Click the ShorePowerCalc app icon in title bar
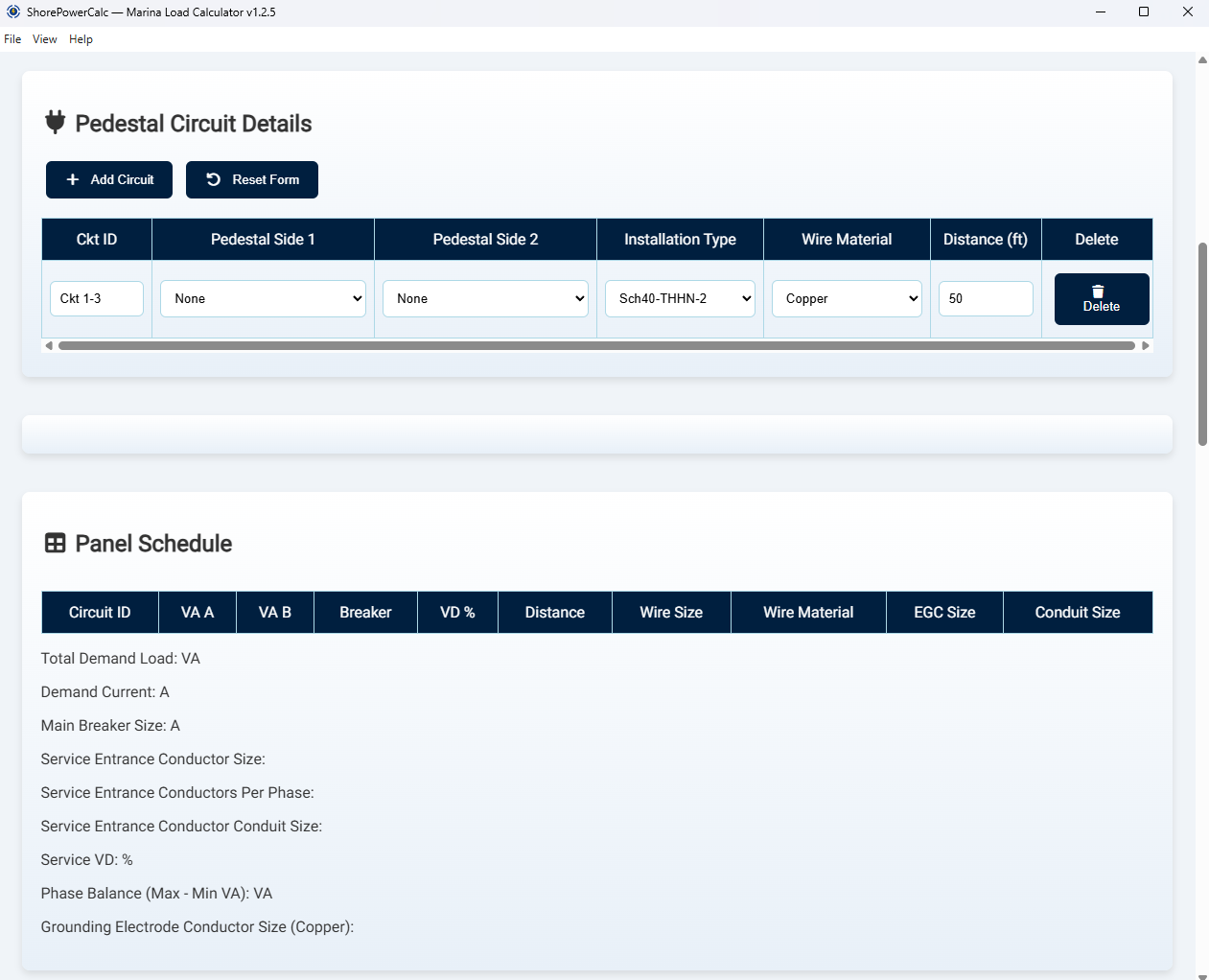The image size is (1209, 980). [x=13, y=12]
